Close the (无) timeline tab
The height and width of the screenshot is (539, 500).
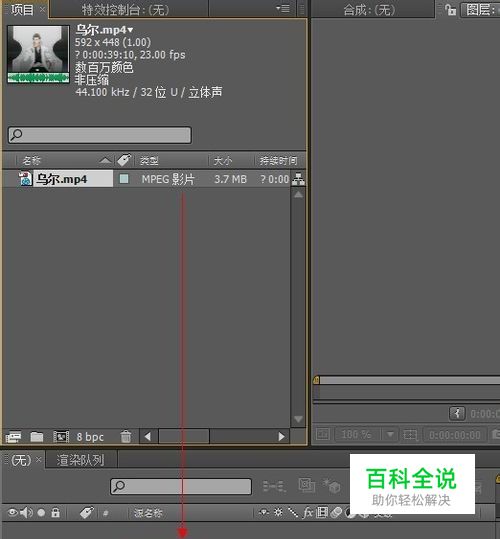coord(38,459)
